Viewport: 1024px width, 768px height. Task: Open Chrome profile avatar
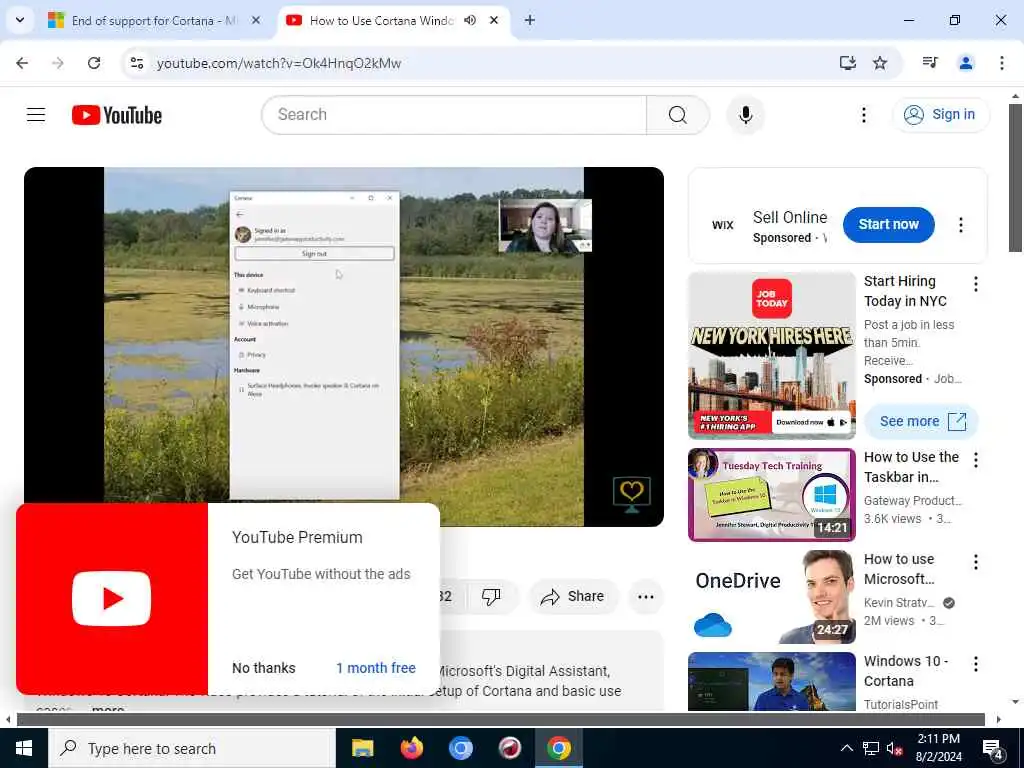[x=966, y=63]
